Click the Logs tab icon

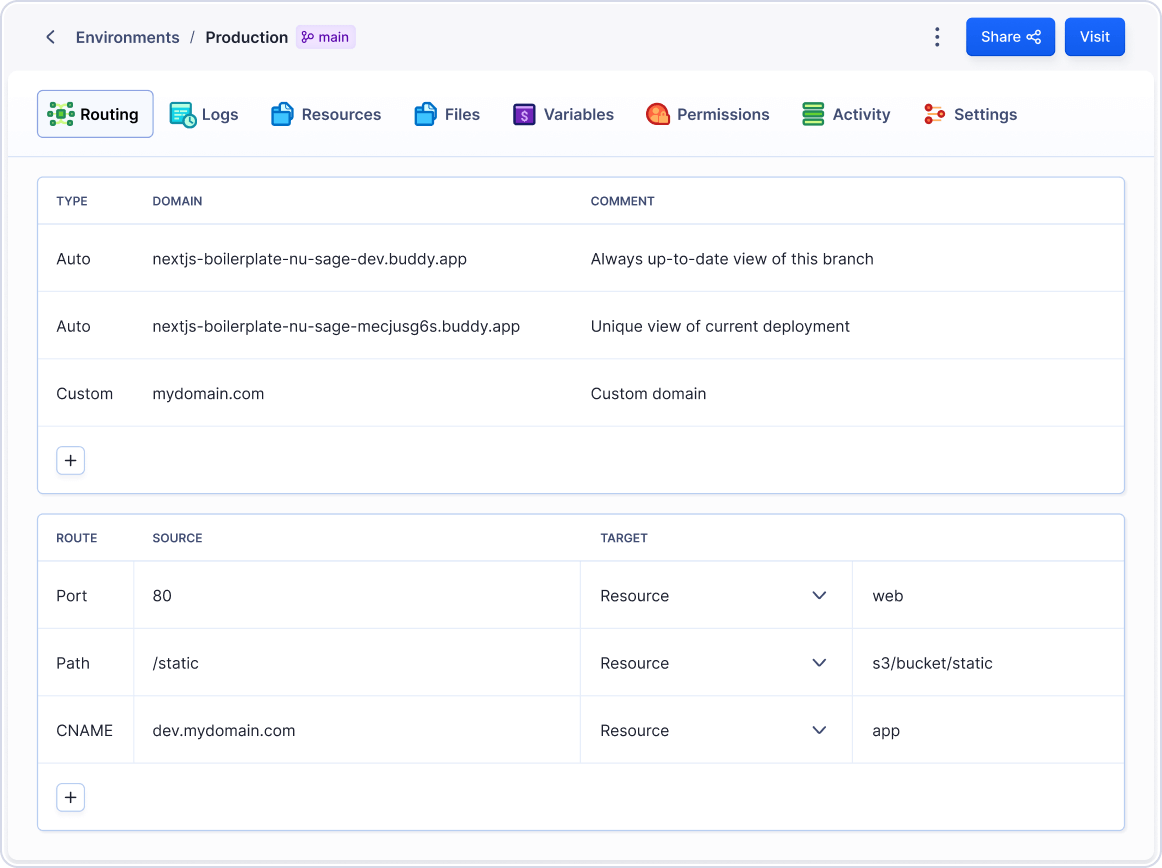pos(183,114)
